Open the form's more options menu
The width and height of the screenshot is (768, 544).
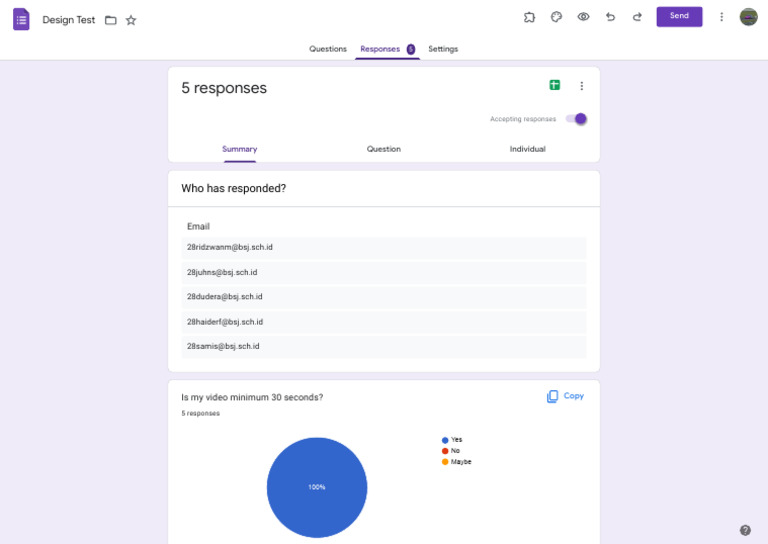(721, 17)
